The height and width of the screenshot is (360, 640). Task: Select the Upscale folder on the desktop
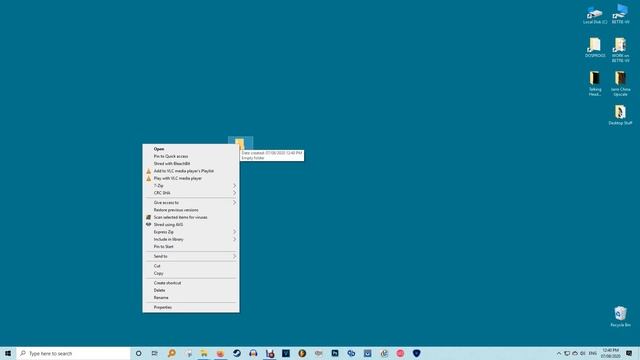620,83
